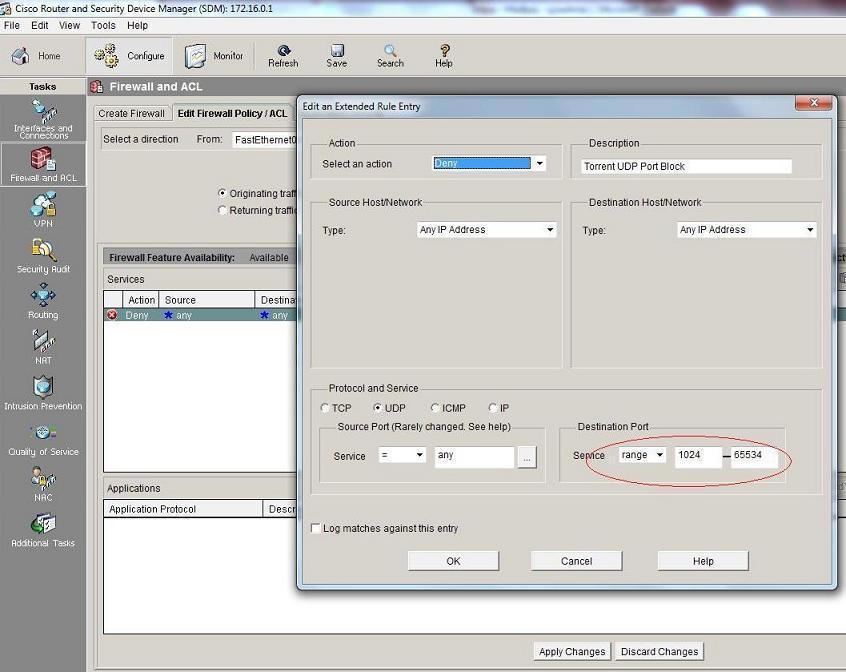Go to the Routing task
The width and height of the screenshot is (846, 672).
tap(43, 301)
